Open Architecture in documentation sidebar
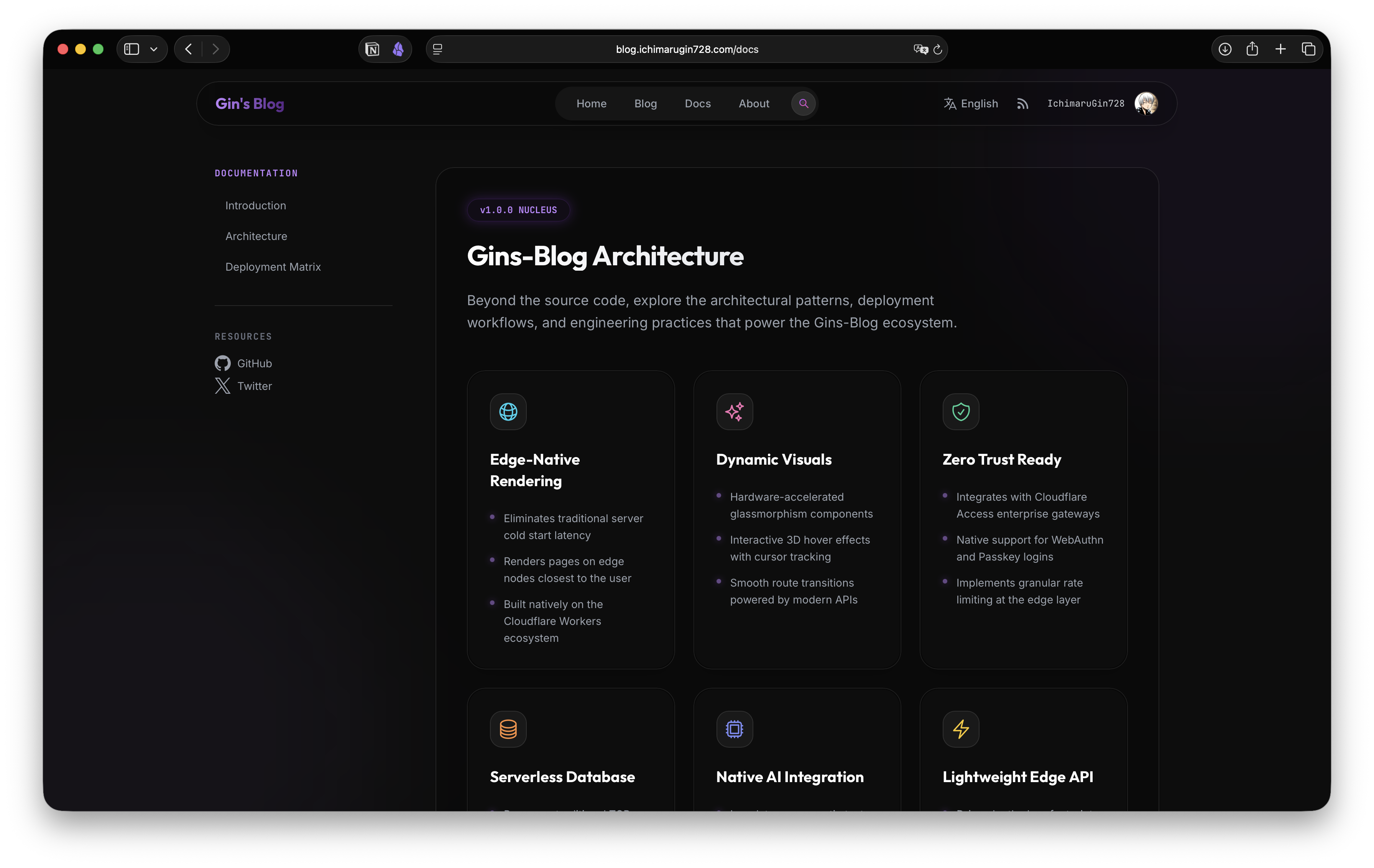The height and width of the screenshot is (868, 1374). (256, 236)
